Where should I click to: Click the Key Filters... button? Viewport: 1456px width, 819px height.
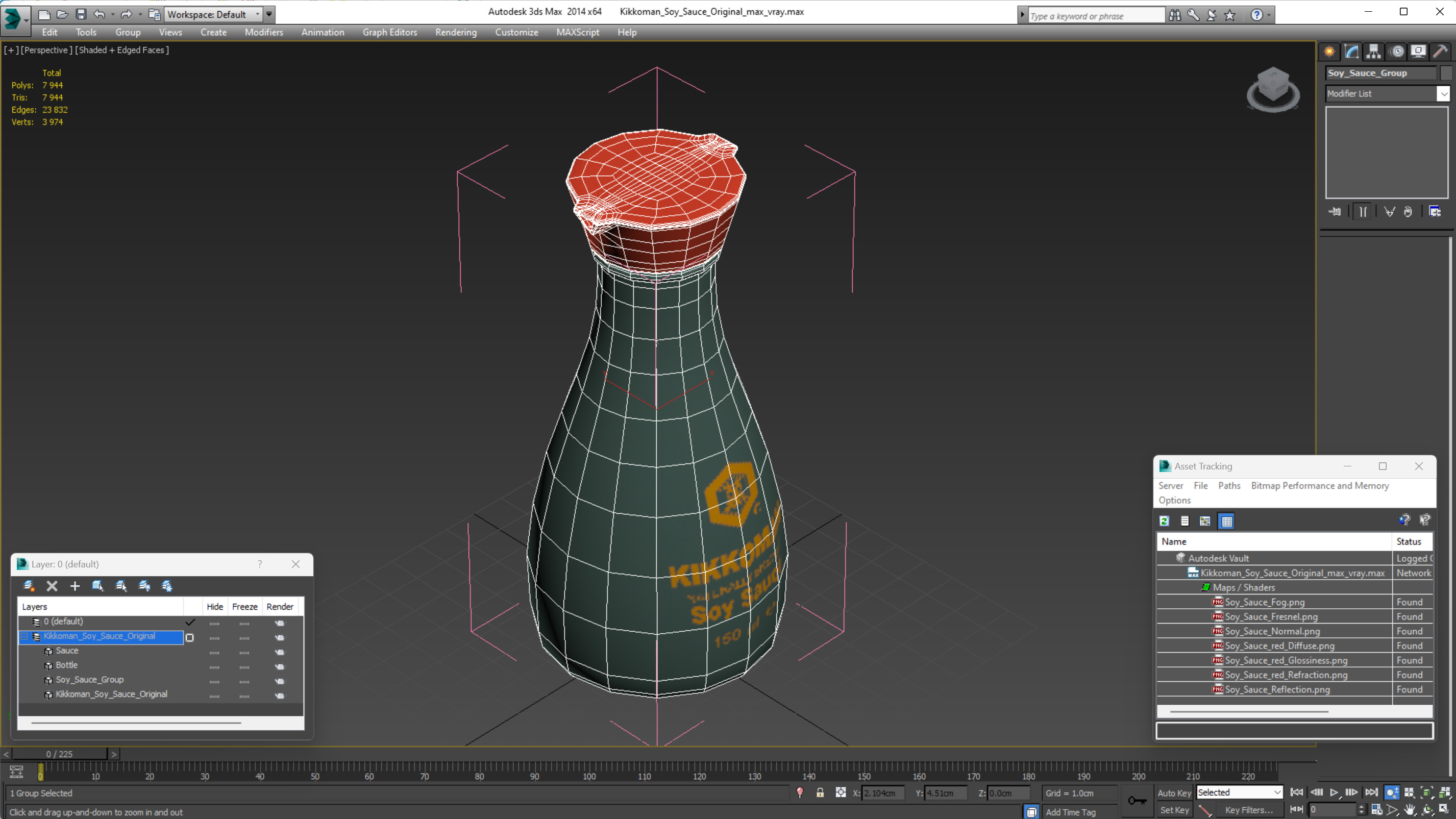(x=1249, y=809)
